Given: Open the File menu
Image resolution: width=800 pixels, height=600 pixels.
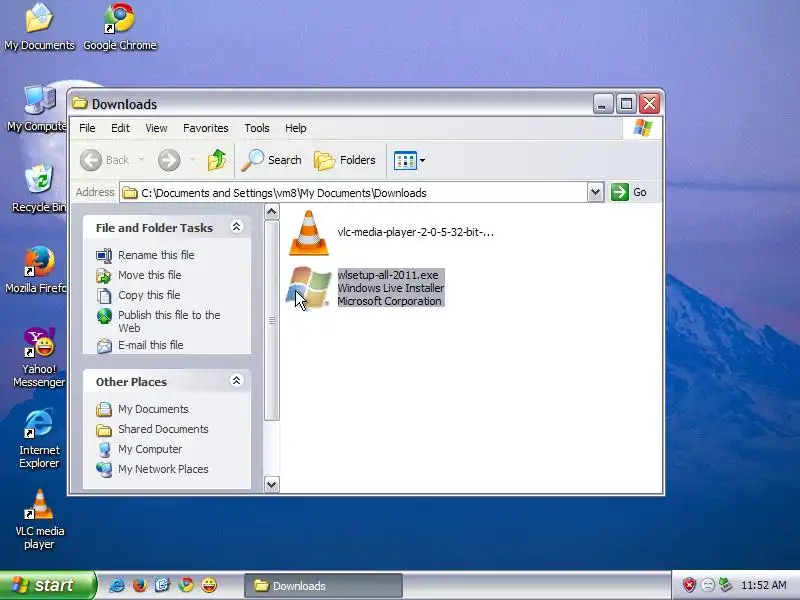Looking at the screenshot, I should point(87,128).
